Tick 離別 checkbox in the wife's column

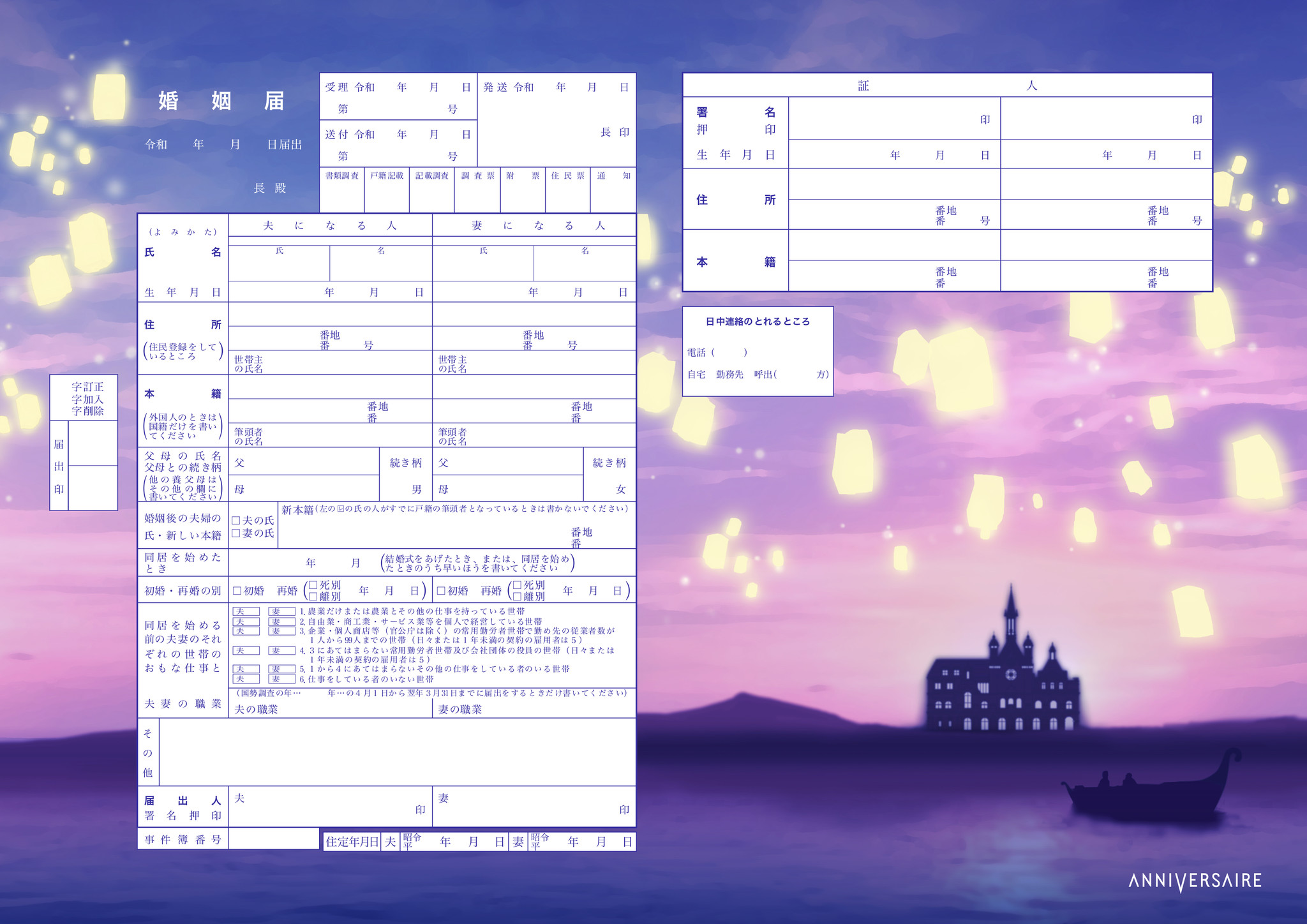click(x=518, y=597)
